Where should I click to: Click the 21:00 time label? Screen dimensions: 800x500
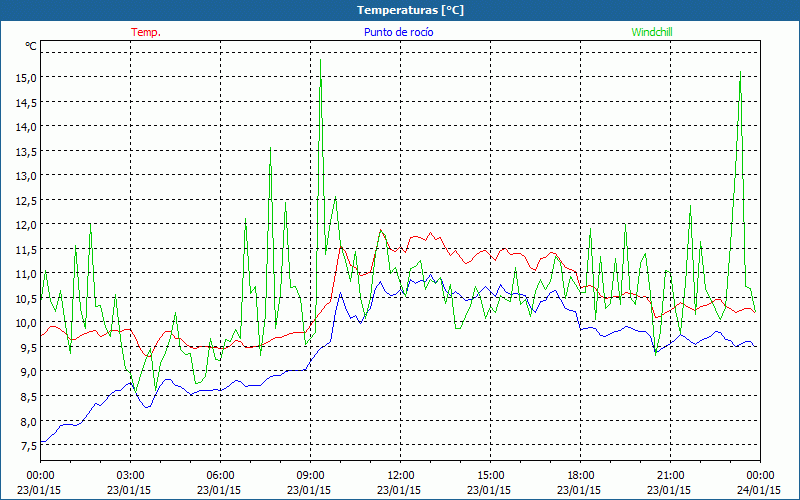[x=670, y=476]
